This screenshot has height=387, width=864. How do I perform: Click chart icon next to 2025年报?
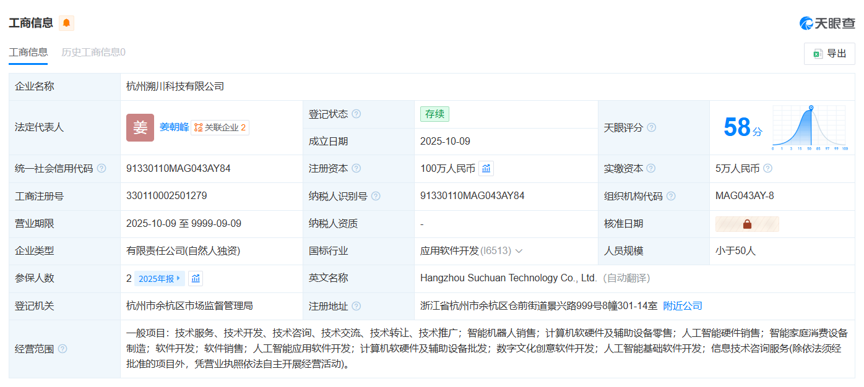196,278
